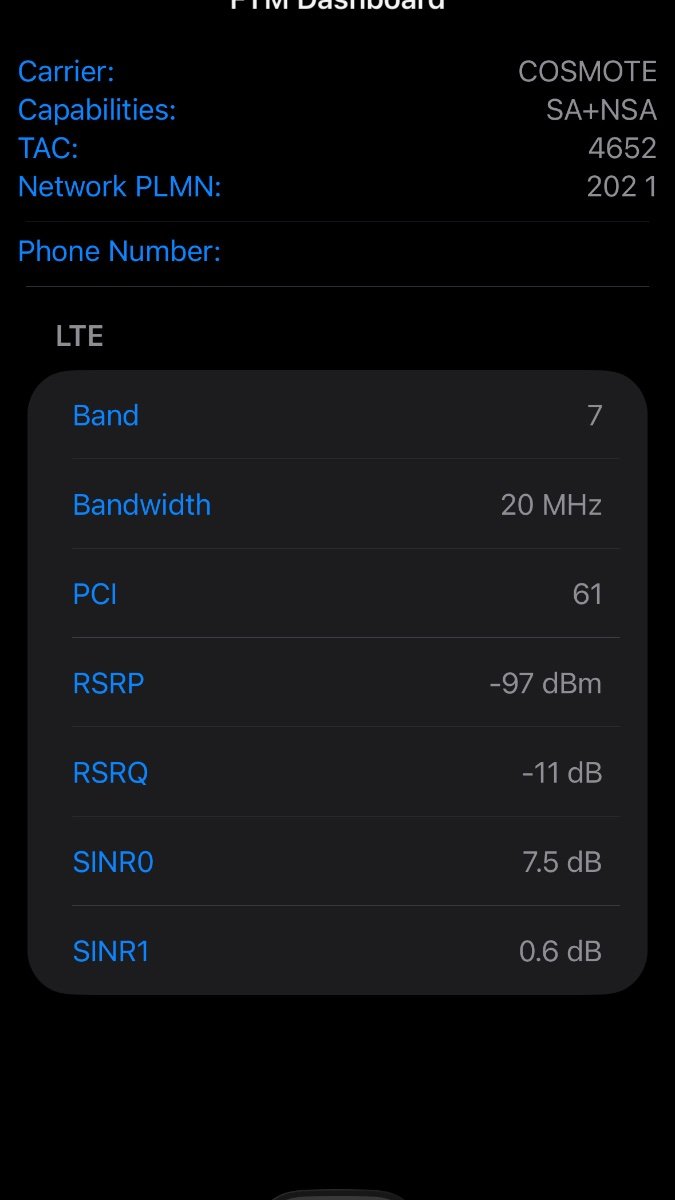Select the 20 MHz bandwidth value

551,504
